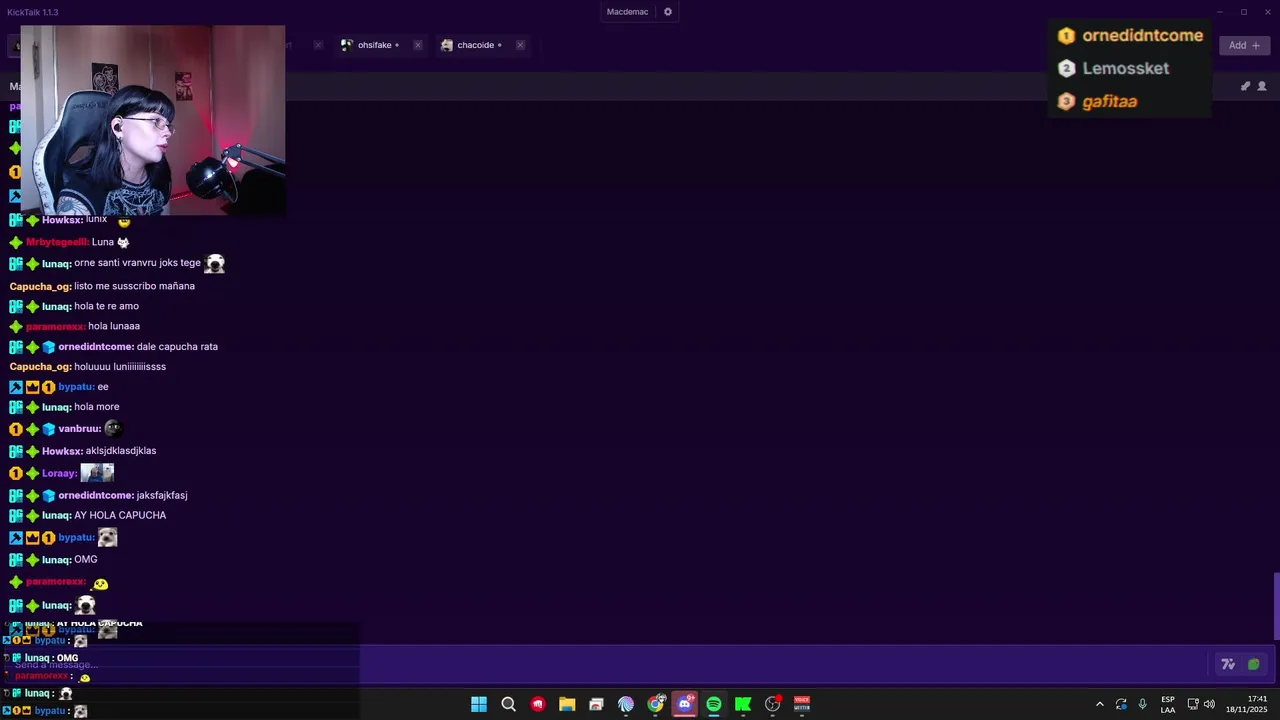Open clock showing 17:41 18/11/2025
Viewport: 1280px width, 720px height.
pyautogui.click(x=1249, y=704)
